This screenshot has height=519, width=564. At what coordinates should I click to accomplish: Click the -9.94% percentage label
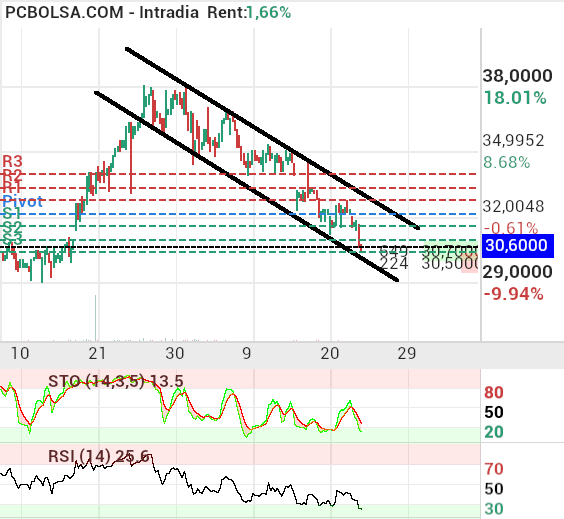pyautogui.click(x=513, y=294)
